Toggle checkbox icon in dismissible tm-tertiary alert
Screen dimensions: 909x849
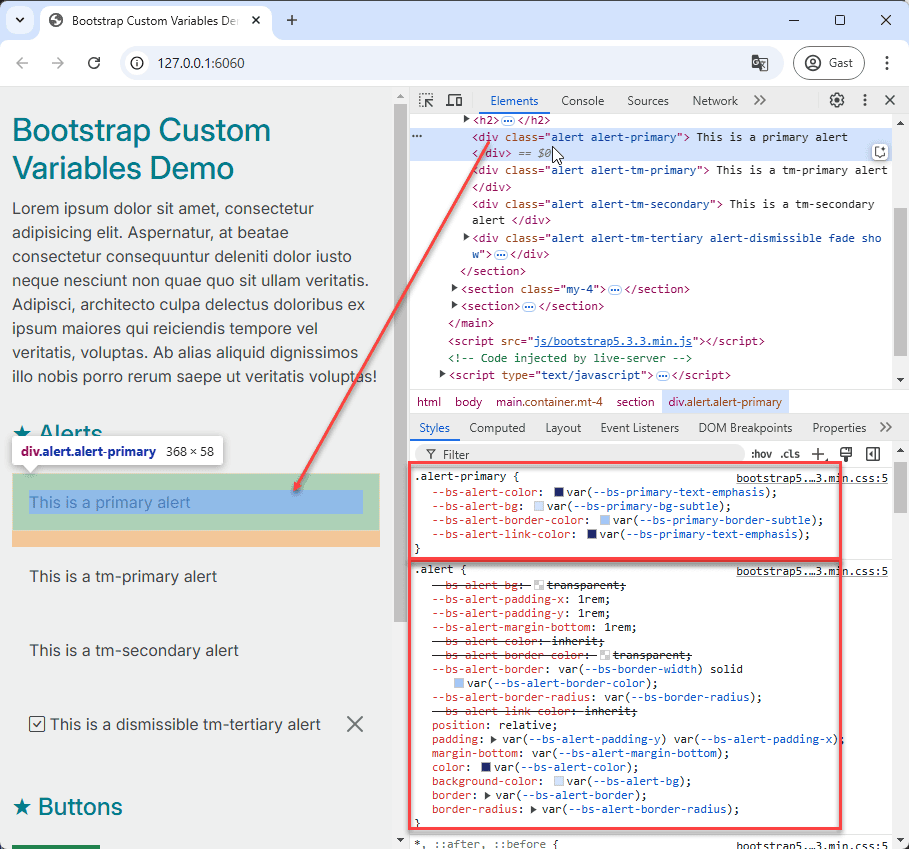click(37, 724)
